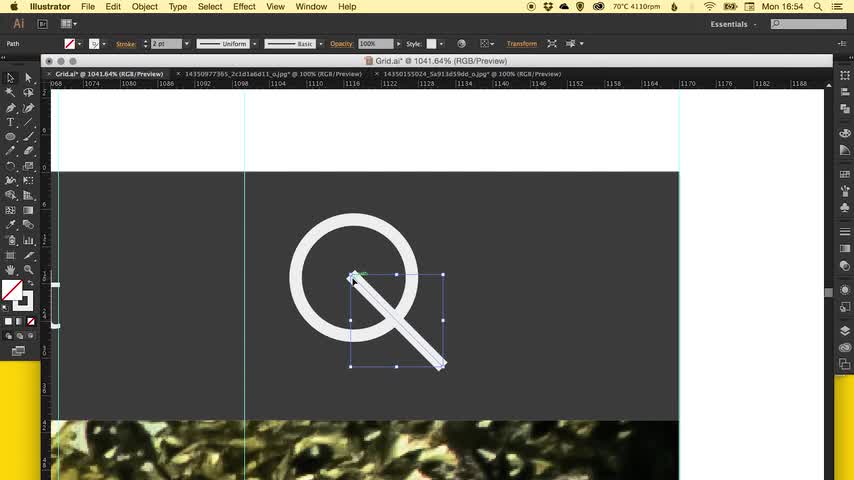Open the Symbols panel icon
The height and width of the screenshot is (480, 854).
845,208
